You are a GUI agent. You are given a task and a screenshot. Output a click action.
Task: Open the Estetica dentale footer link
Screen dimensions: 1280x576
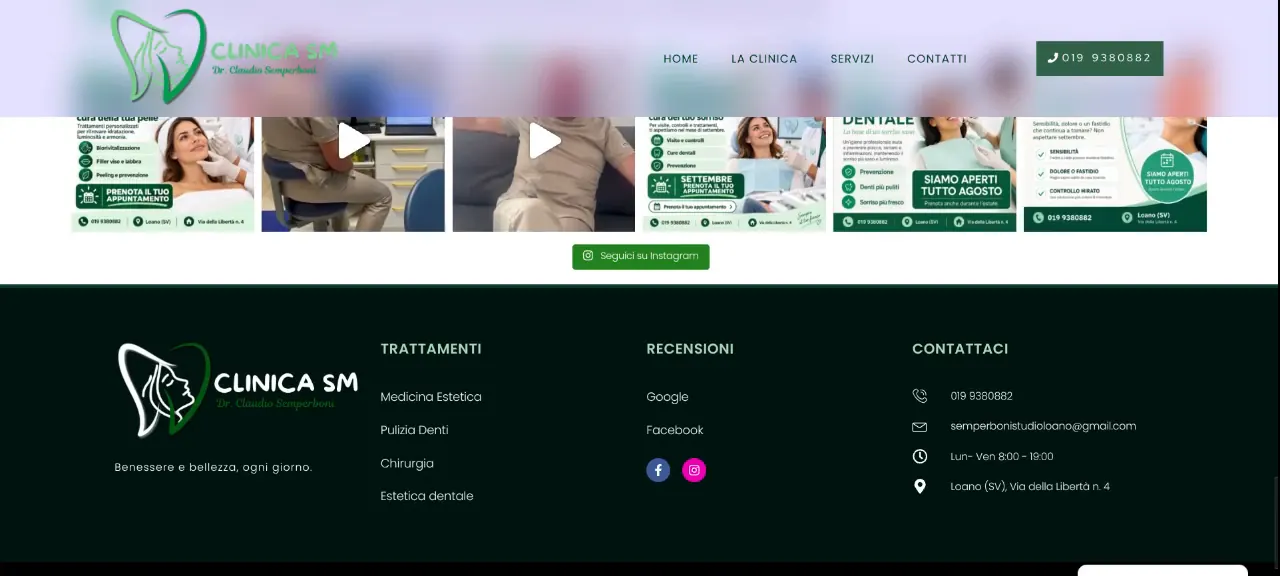(427, 496)
